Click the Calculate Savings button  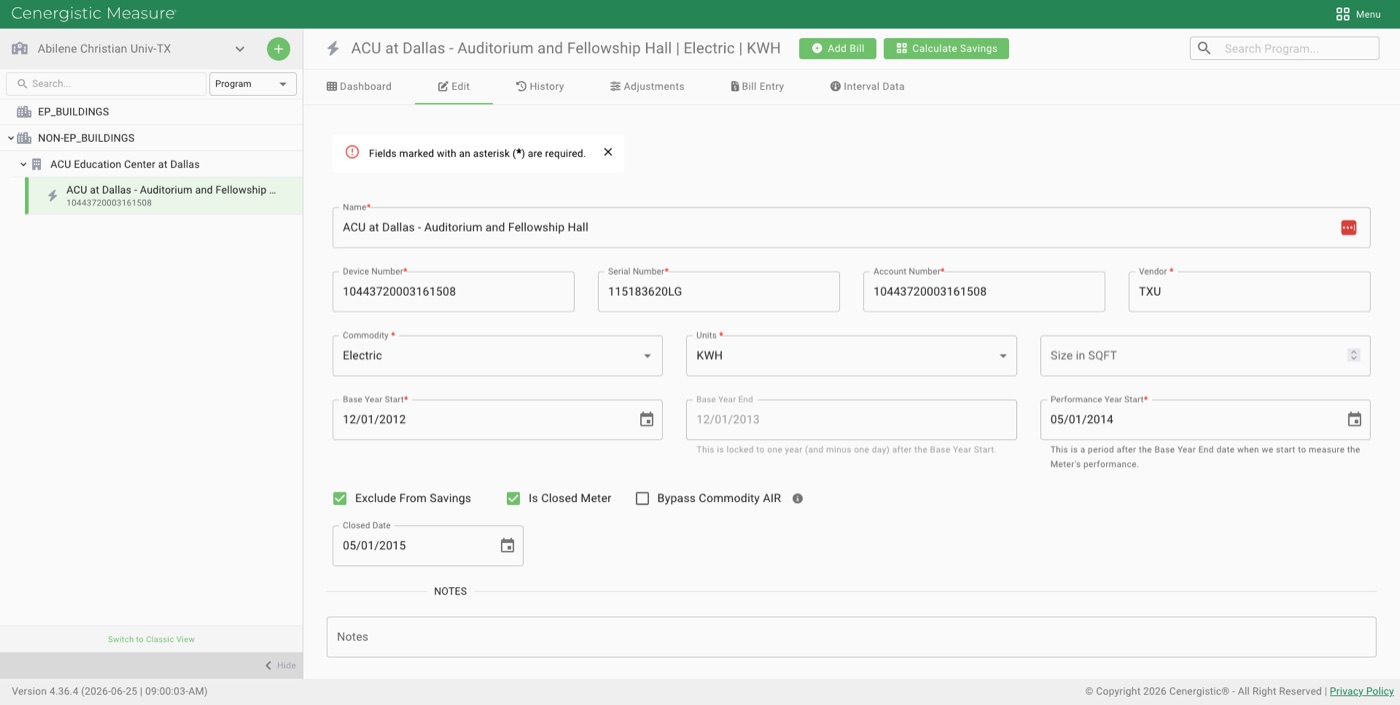pos(946,48)
